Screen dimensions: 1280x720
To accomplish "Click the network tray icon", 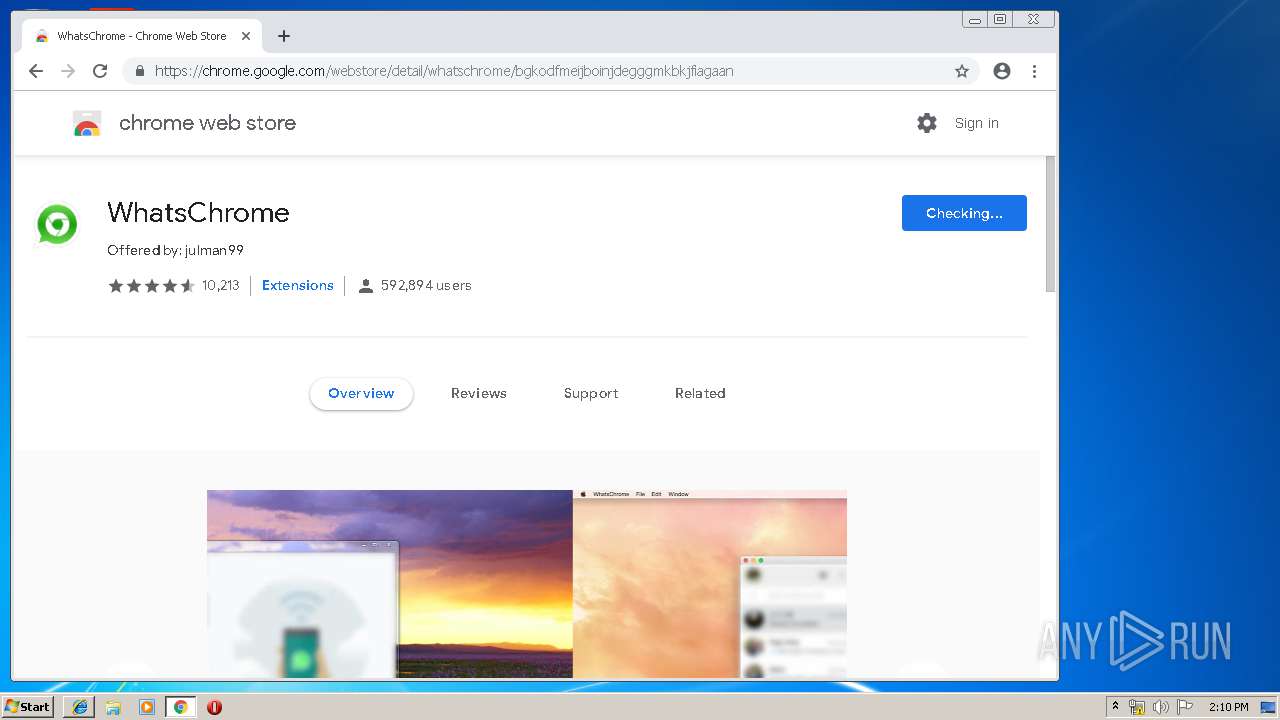I will tap(1137, 707).
